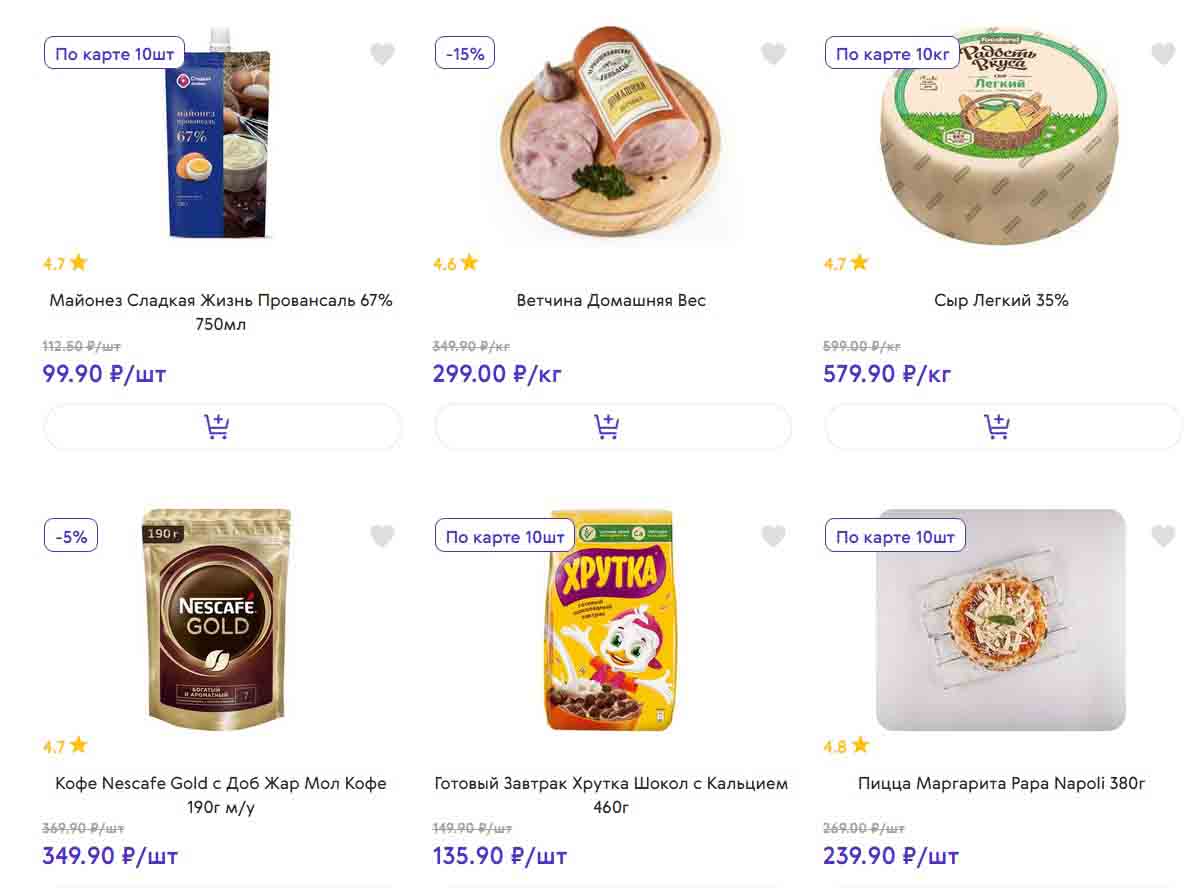Image resolution: width=1194 pixels, height=888 pixels.
Task: Click the Хрутка cereal package picture
Action: click(609, 622)
